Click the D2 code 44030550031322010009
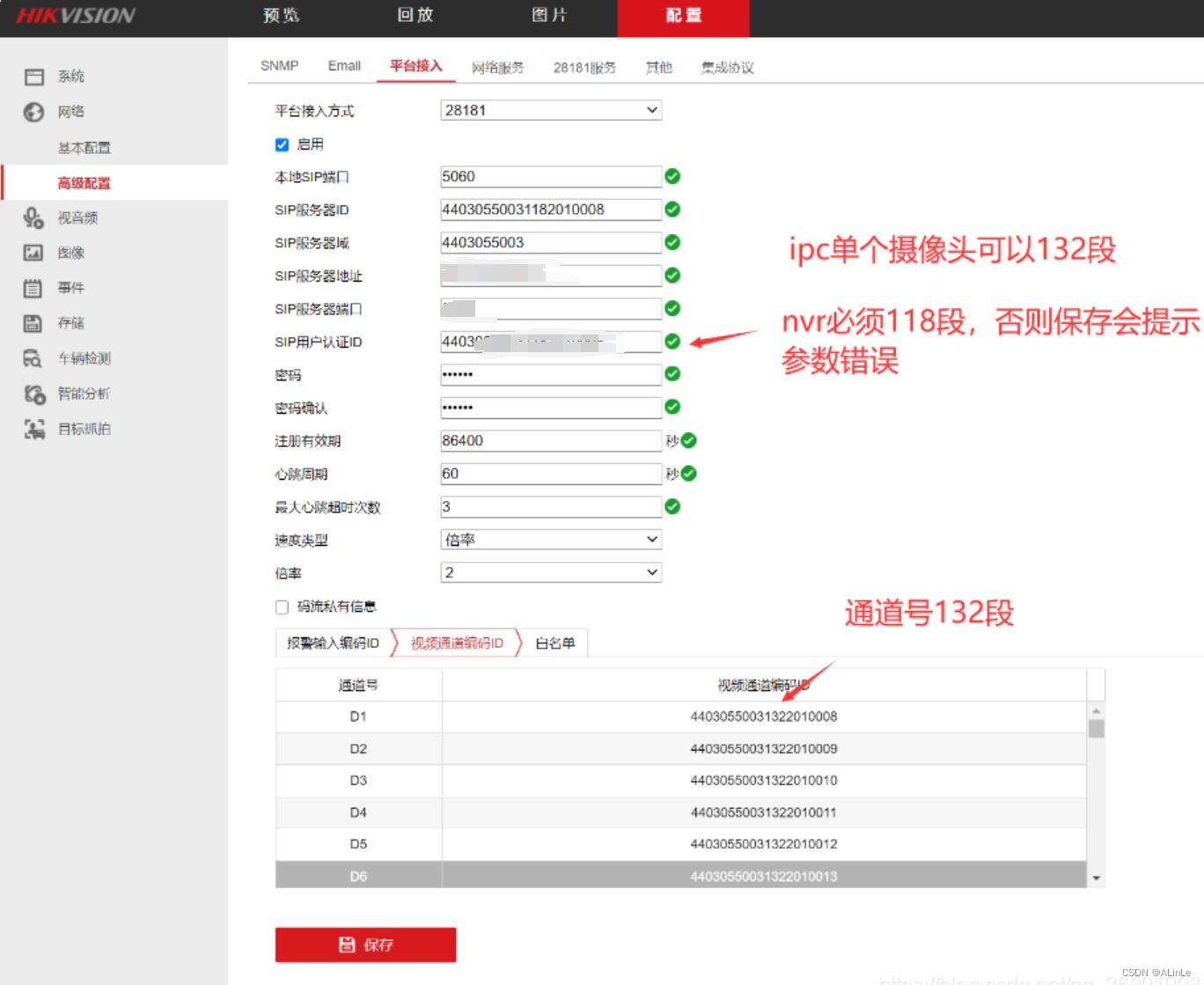Screen dimensions: 1204x985 763,749
